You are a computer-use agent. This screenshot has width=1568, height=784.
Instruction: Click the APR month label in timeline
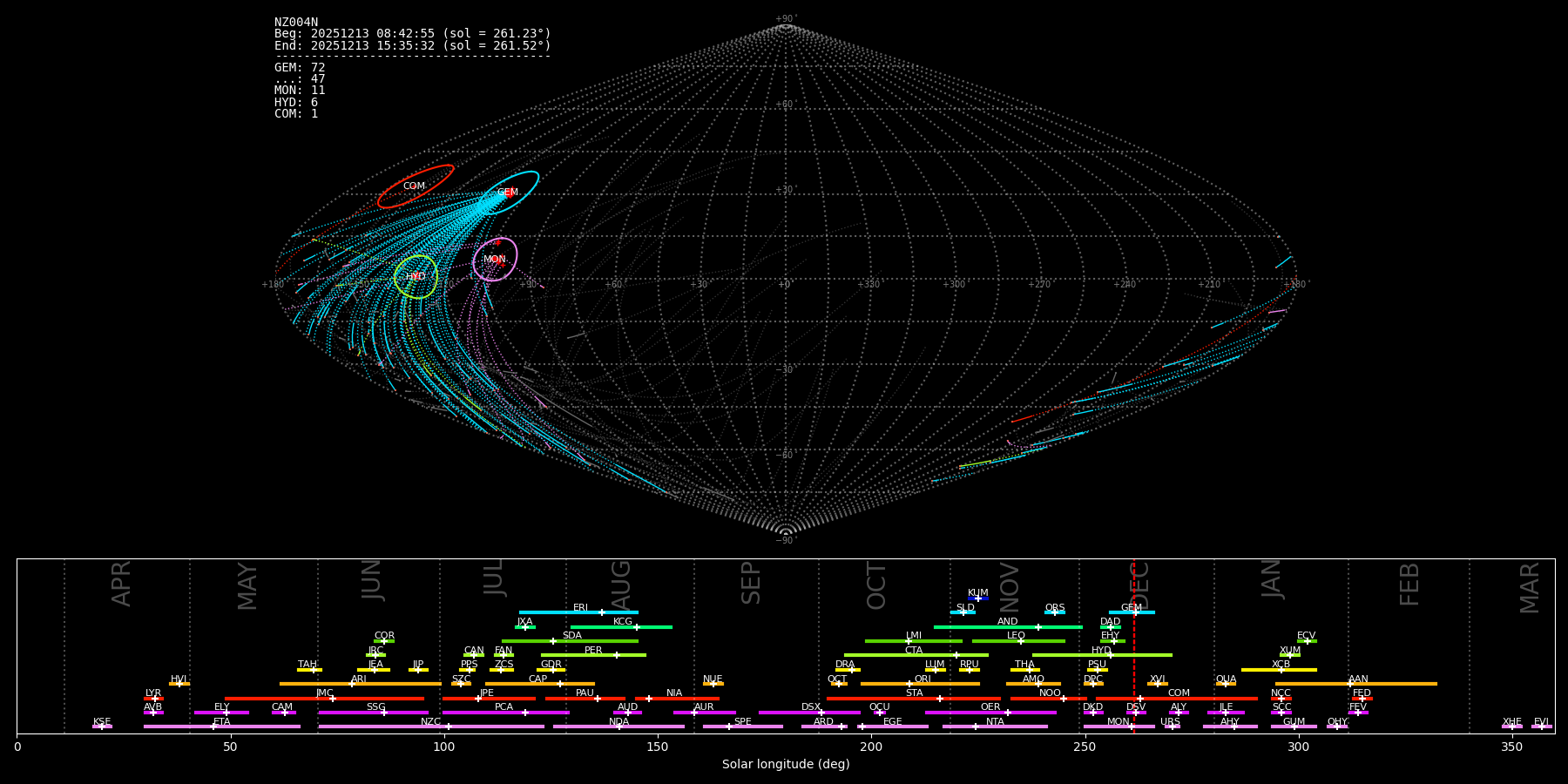click(122, 584)
